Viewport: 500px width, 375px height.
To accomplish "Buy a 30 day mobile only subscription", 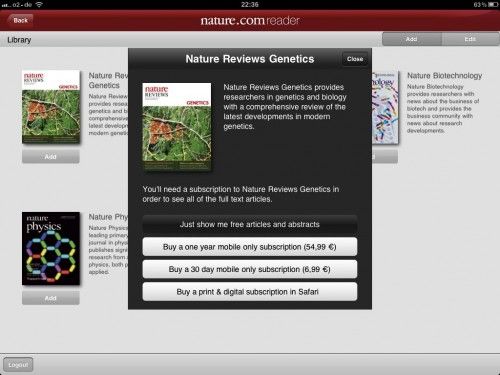I will 250,269.
